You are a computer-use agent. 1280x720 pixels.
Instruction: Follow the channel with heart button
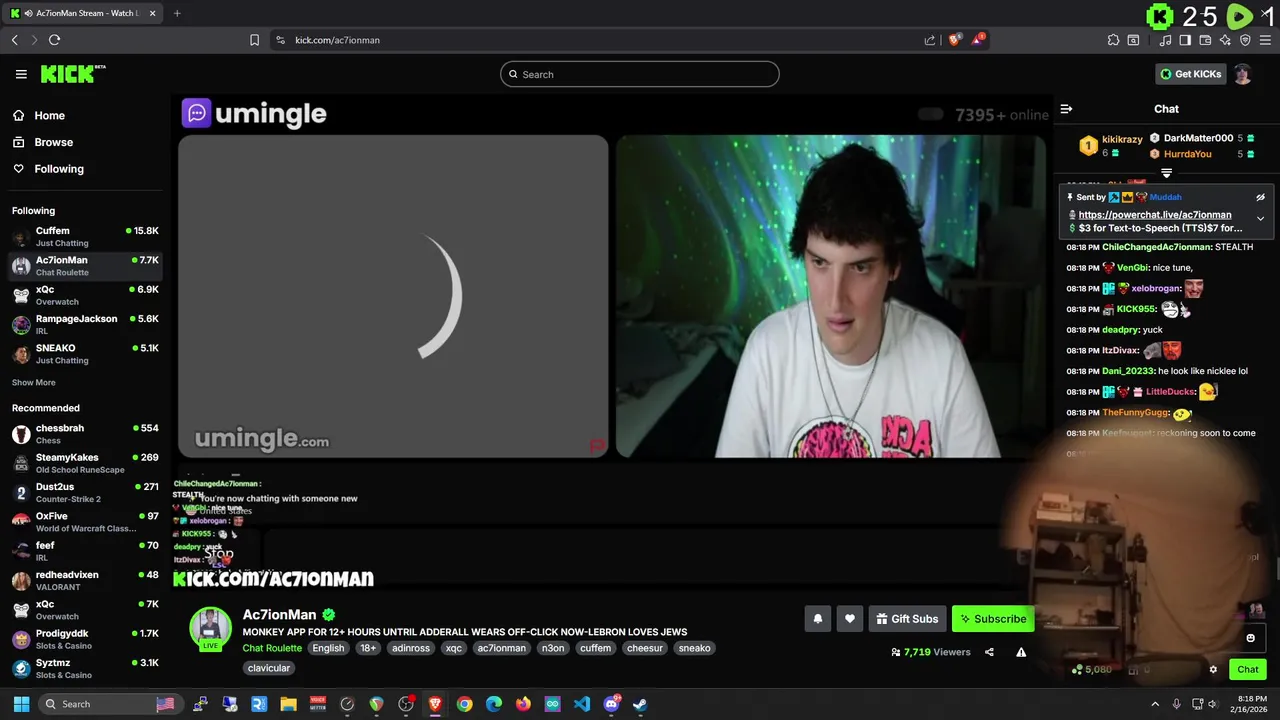point(849,619)
